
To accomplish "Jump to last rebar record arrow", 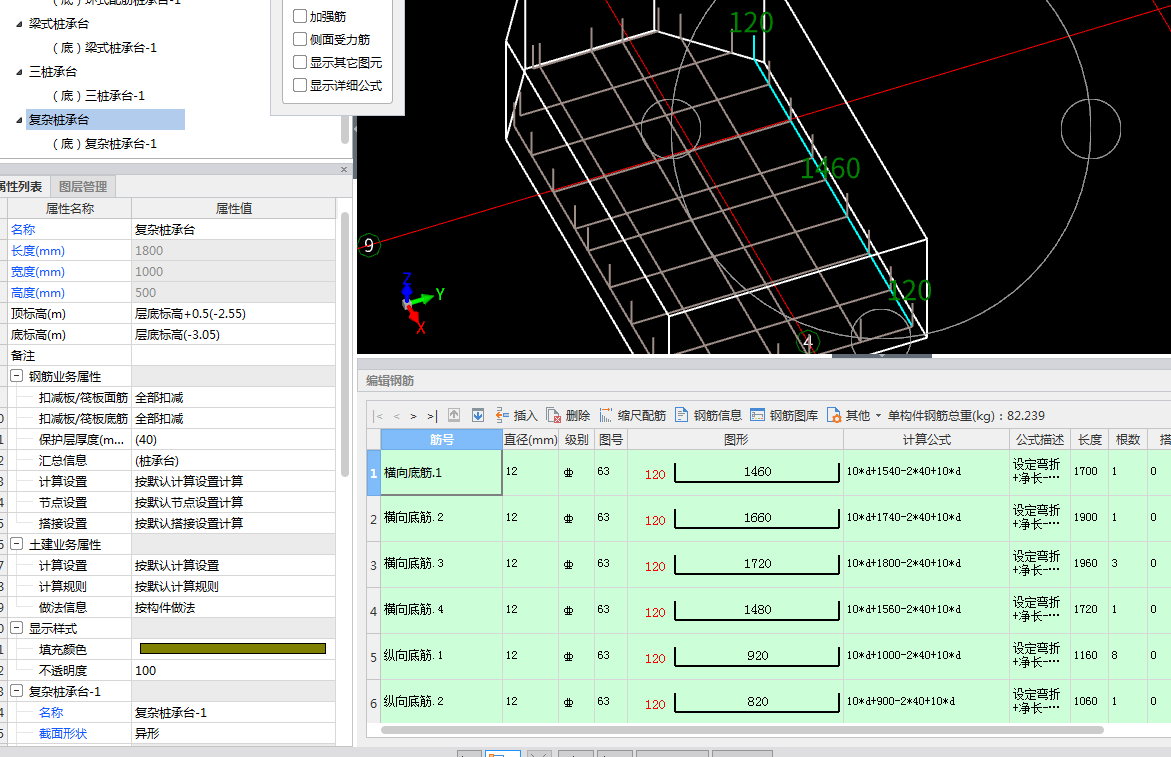I will click(432, 416).
